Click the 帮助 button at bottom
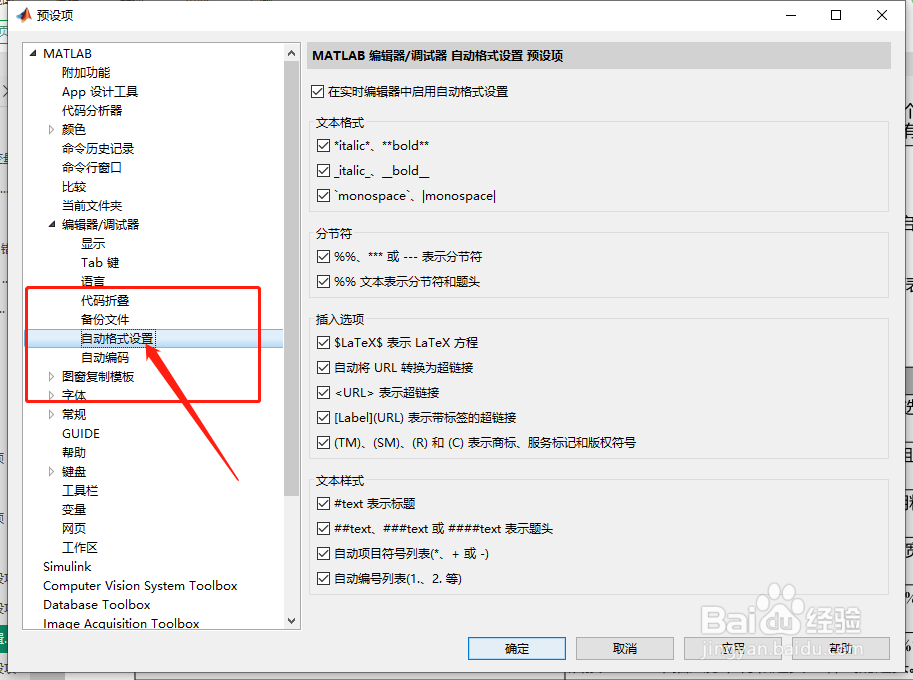913x680 pixels. (841, 648)
